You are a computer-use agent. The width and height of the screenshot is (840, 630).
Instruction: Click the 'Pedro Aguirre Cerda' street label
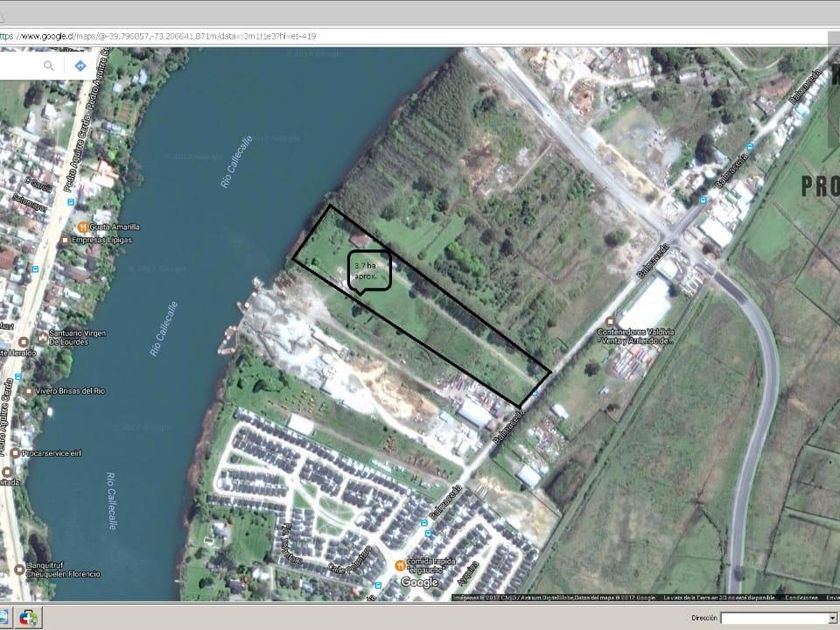tap(78, 155)
